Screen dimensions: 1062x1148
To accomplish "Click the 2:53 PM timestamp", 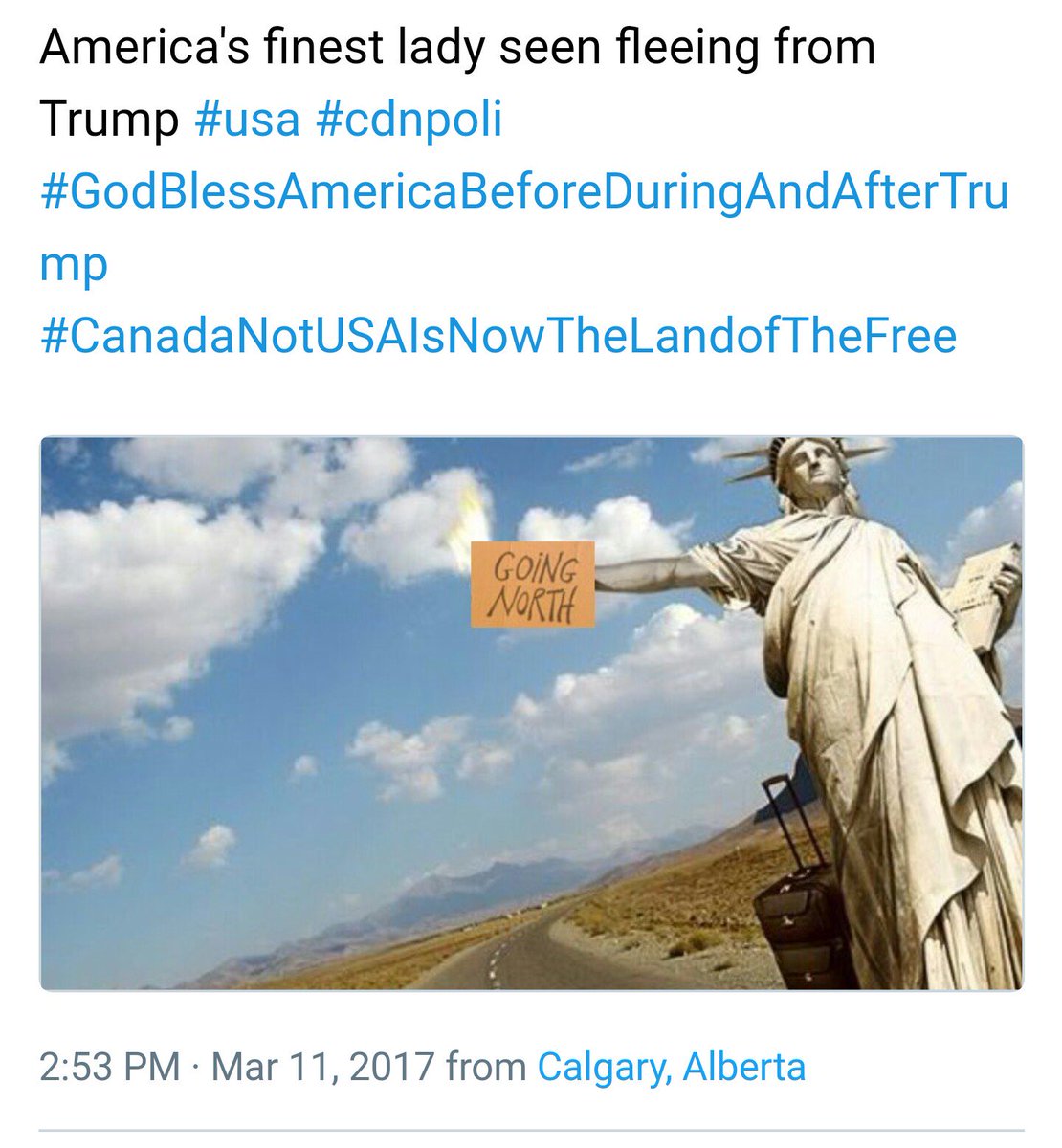I will [x=109, y=1067].
